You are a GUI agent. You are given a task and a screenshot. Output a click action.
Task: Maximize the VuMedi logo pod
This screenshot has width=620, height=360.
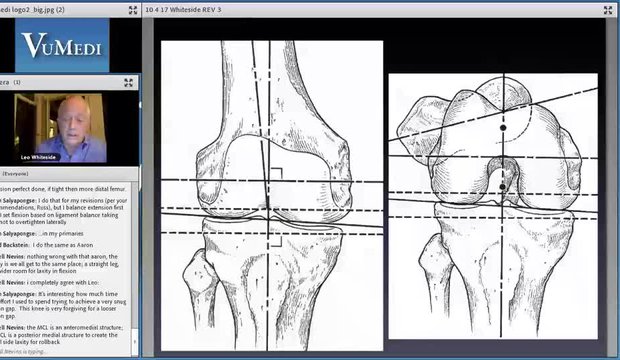point(133,10)
